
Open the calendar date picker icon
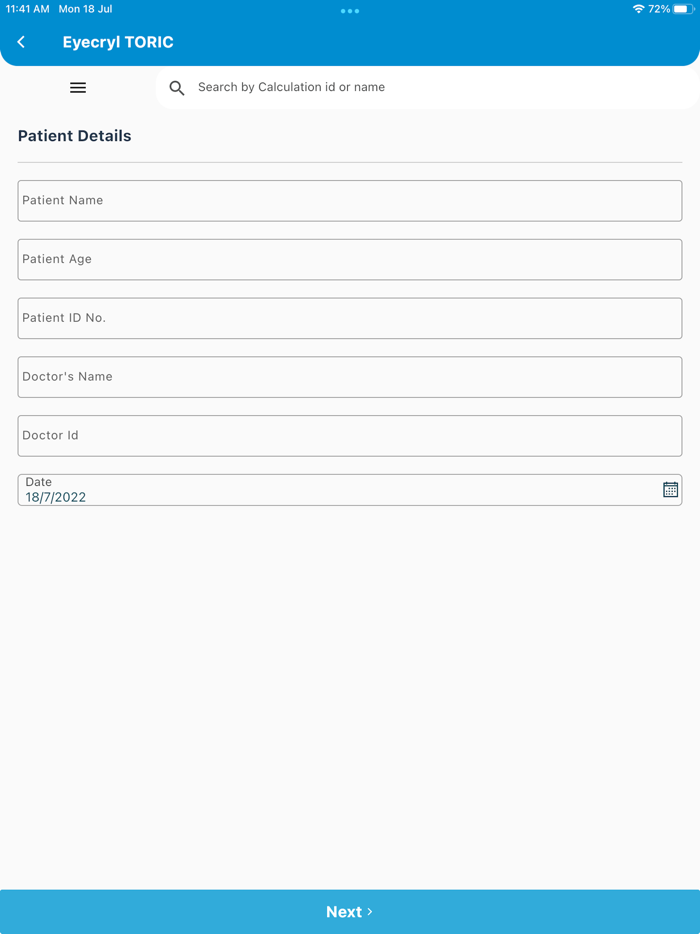[670, 489]
